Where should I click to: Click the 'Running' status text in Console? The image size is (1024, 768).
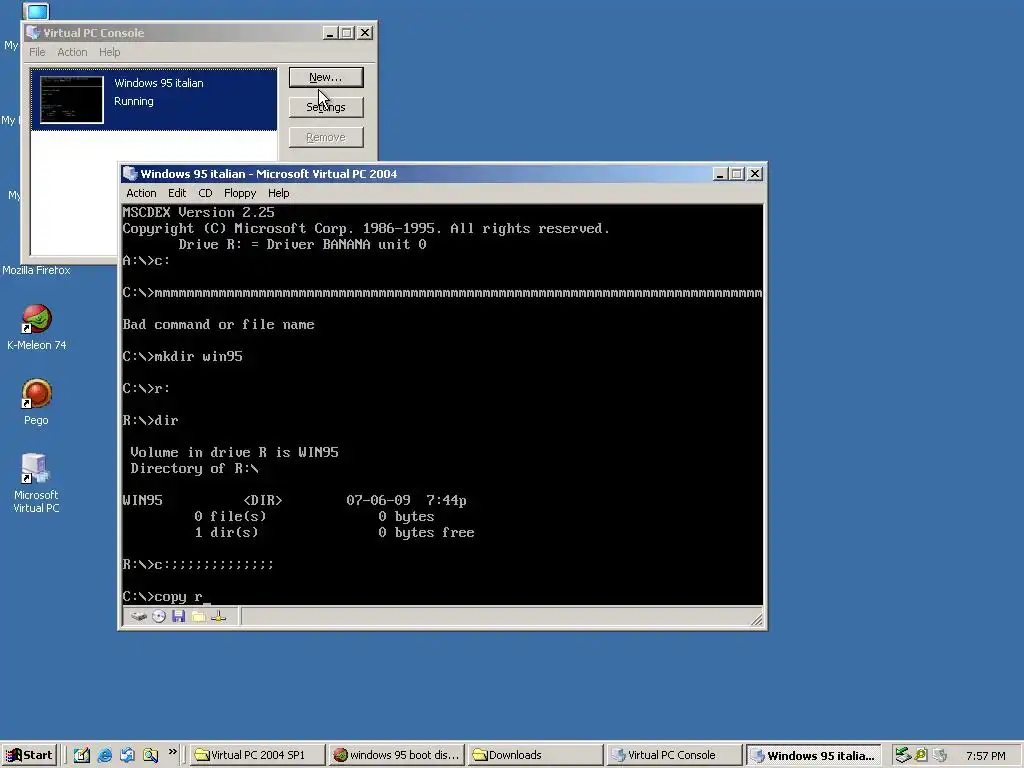point(134,101)
